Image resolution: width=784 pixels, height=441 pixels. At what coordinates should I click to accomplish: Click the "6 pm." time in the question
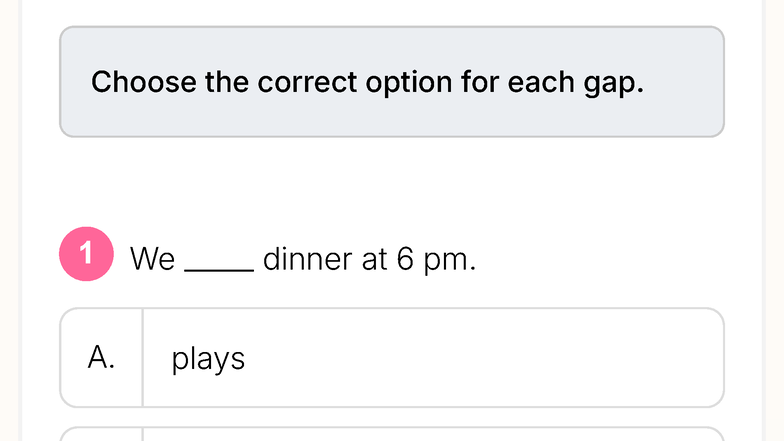436,259
